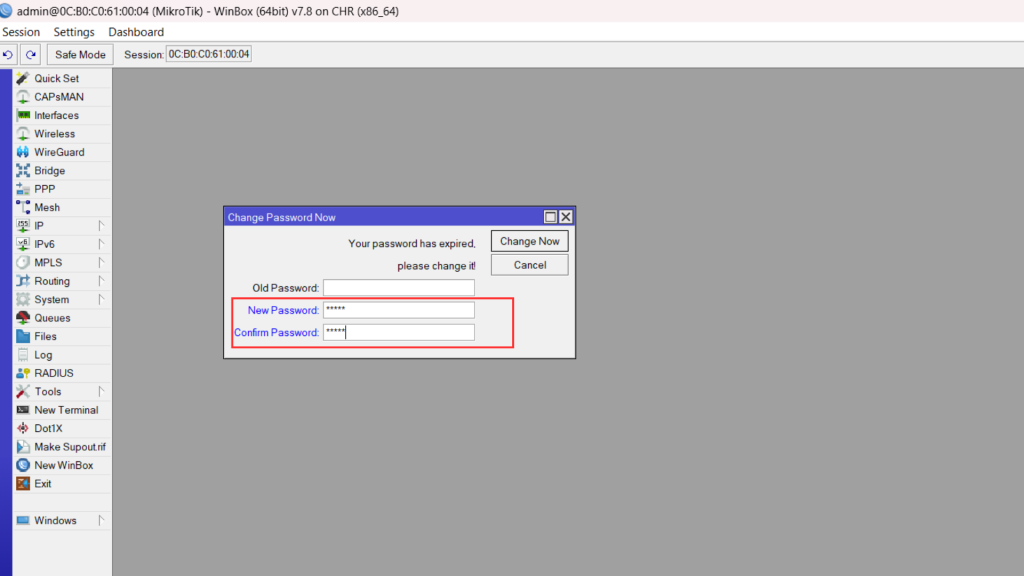The image size is (1024, 576).
Task: Toggle the Safe Mode button
Action: pyautogui.click(x=80, y=55)
